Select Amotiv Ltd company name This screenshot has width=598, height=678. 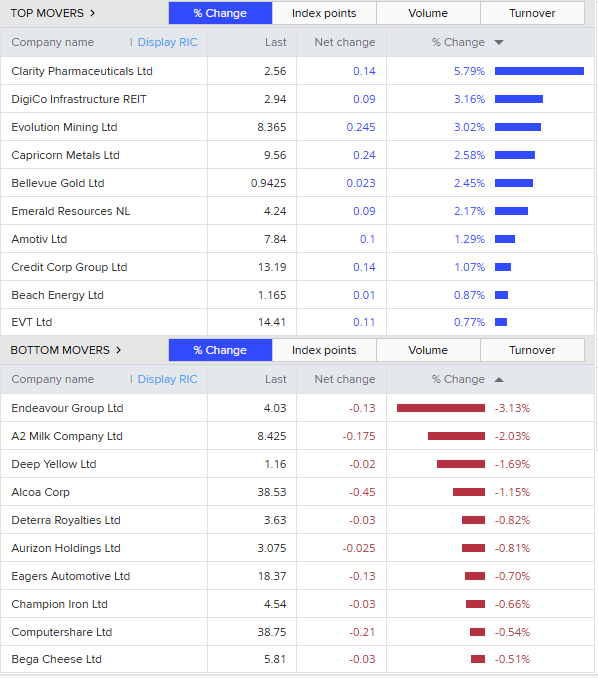pyautogui.click(x=39, y=239)
